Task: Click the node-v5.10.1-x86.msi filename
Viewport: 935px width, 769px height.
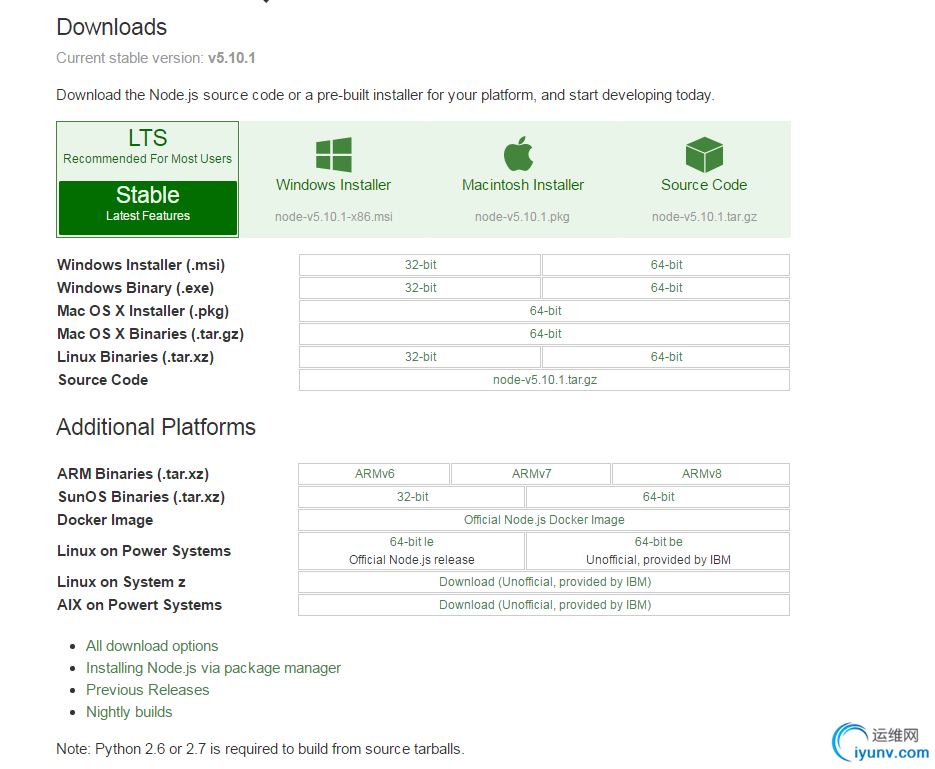Action: coord(334,217)
